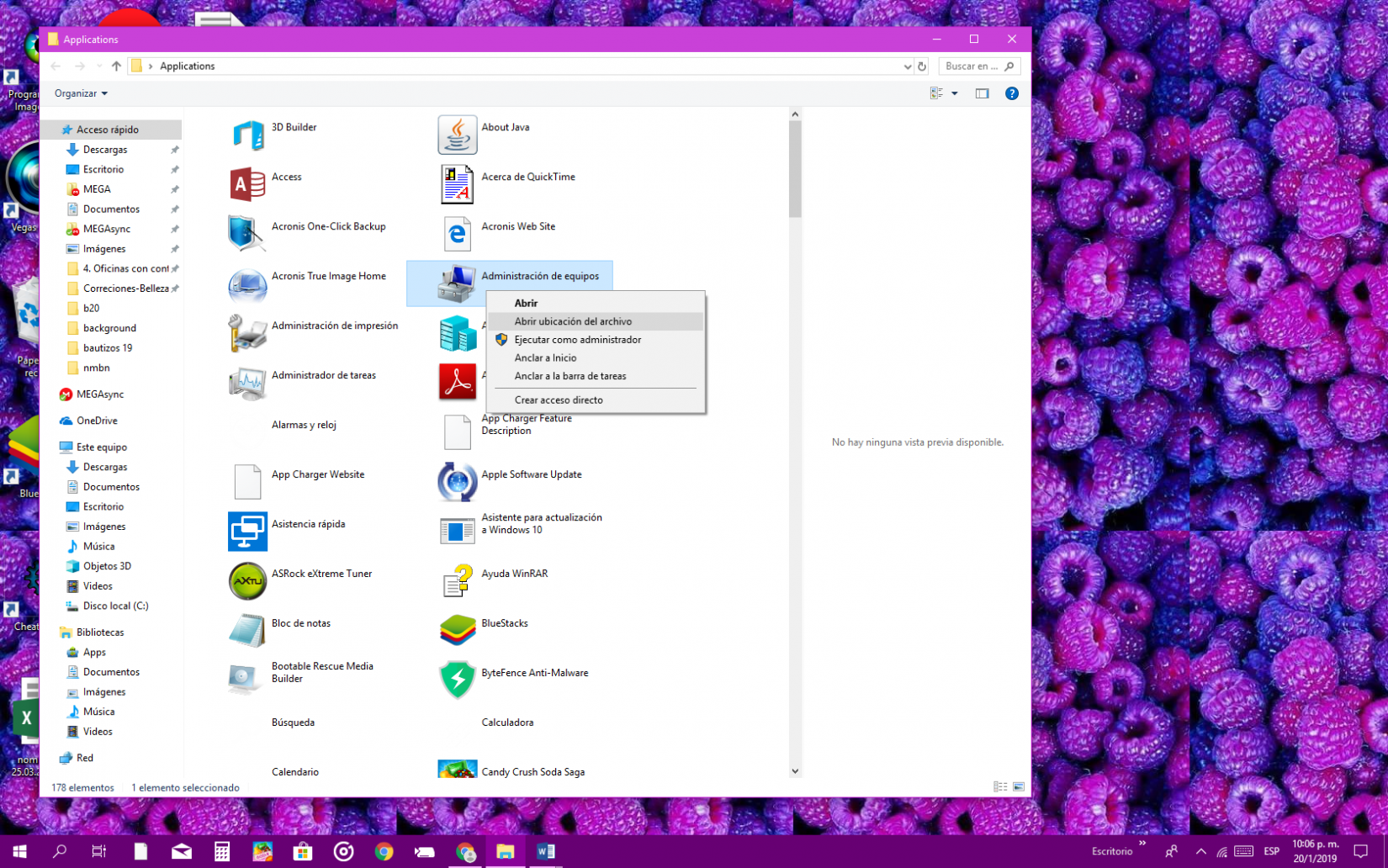Click the Administración de impresión icon

coord(247,334)
